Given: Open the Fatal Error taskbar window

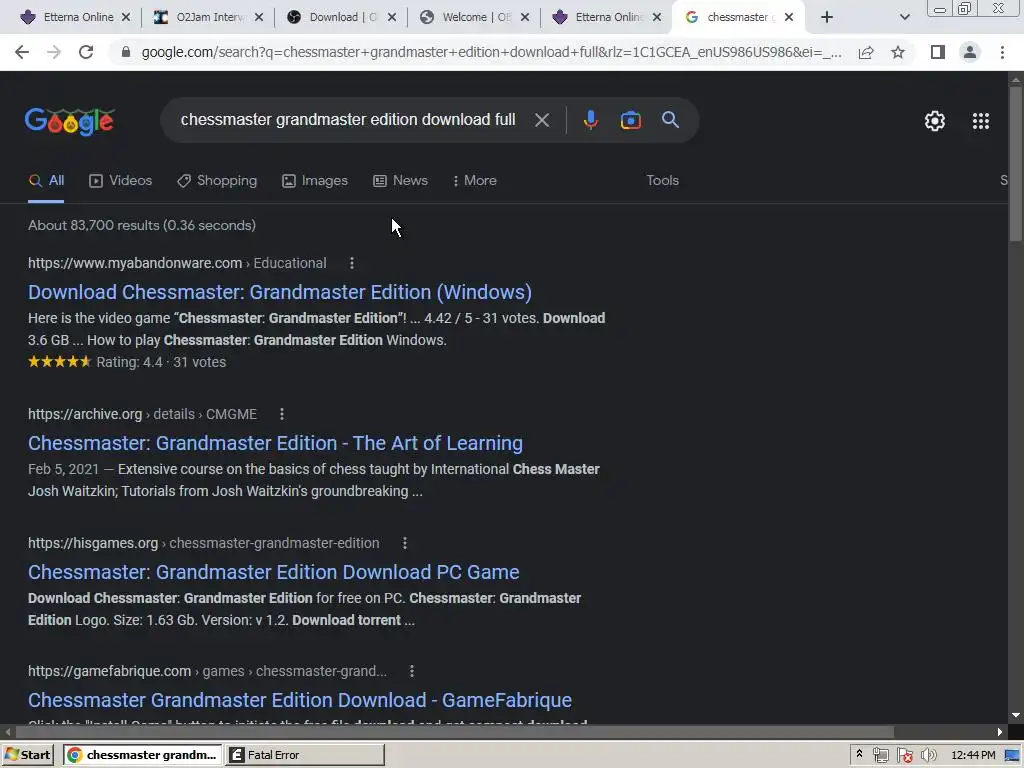Looking at the screenshot, I should tap(305, 755).
